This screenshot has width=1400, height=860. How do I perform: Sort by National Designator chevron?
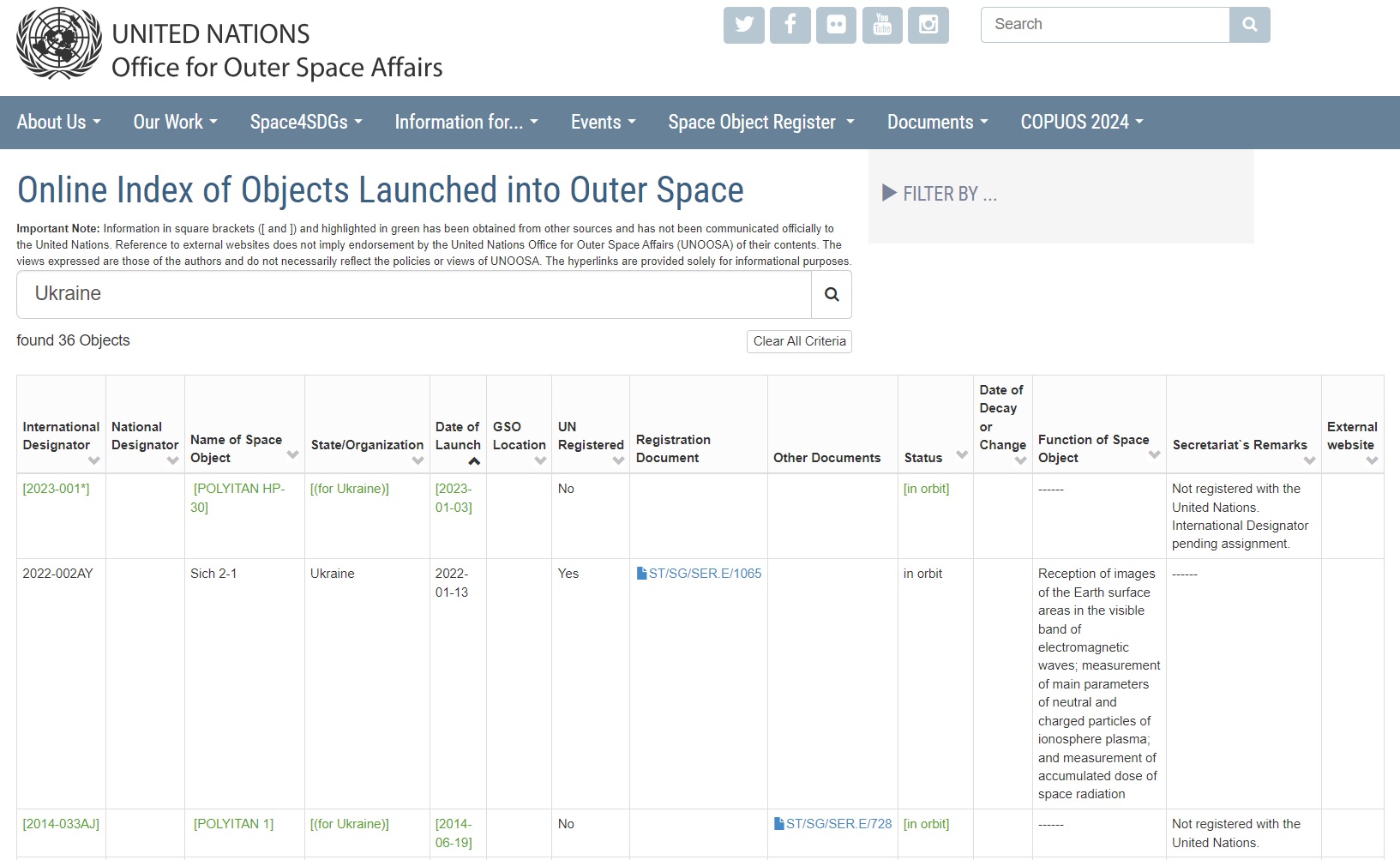click(x=172, y=461)
